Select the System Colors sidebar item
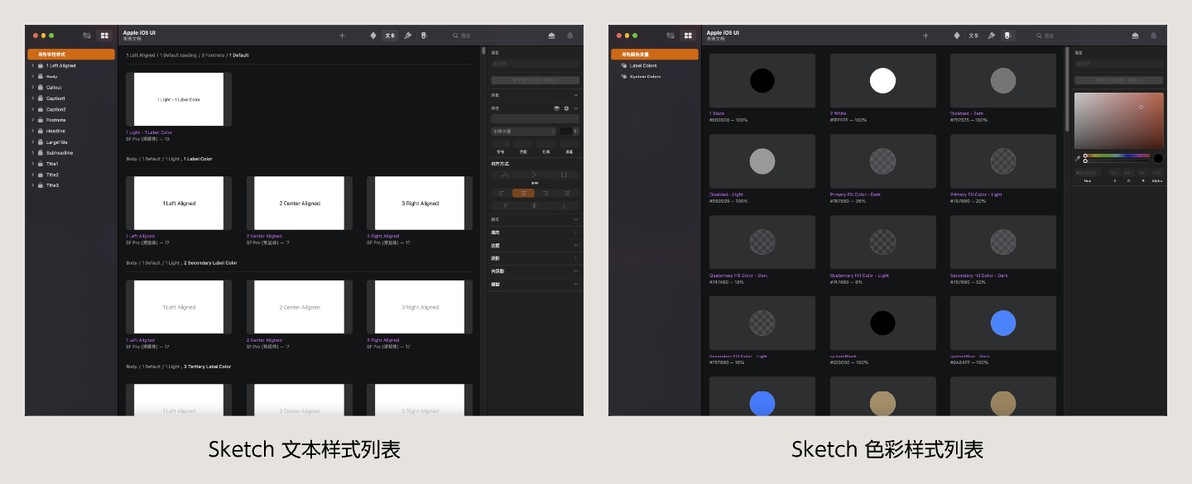 645,77
